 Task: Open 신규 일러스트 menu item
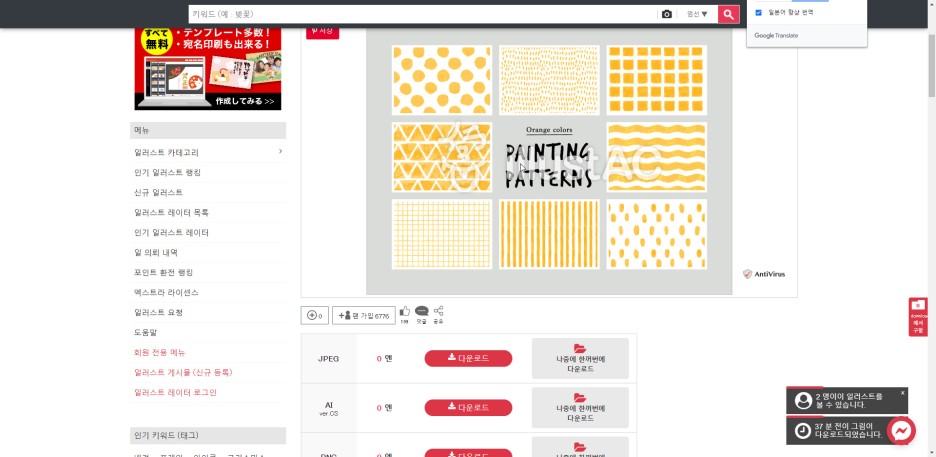click(x=159, y=193)
